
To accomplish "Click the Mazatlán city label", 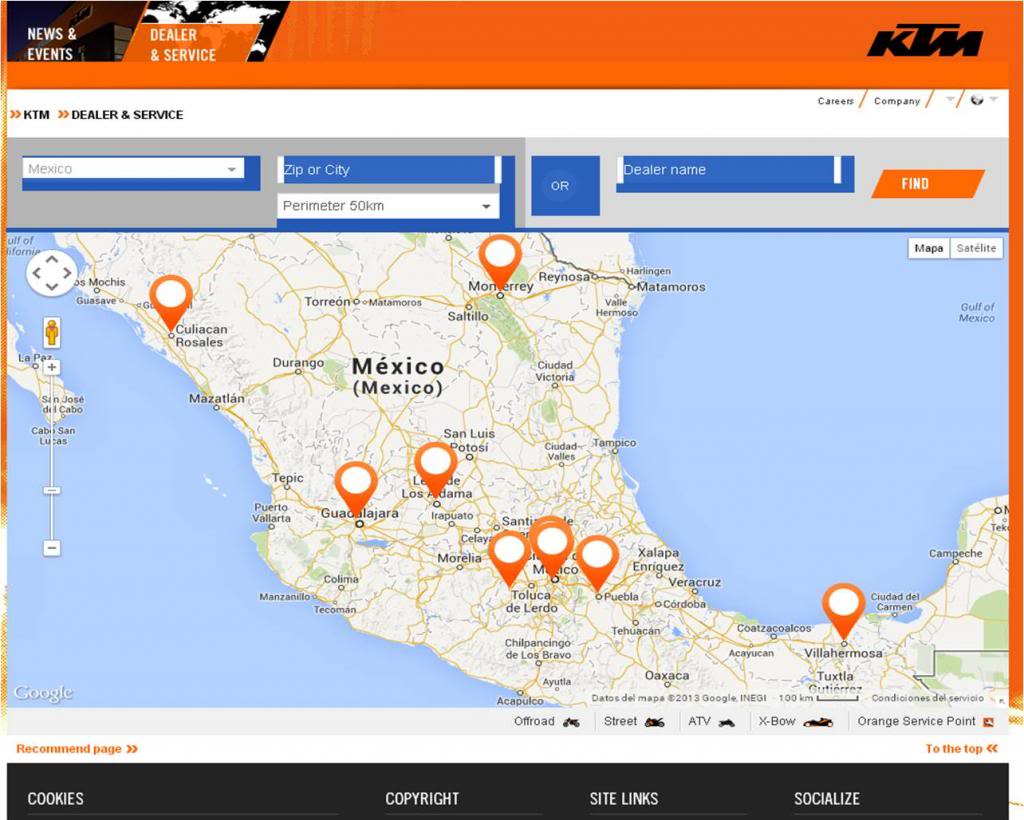I will 217,398.
